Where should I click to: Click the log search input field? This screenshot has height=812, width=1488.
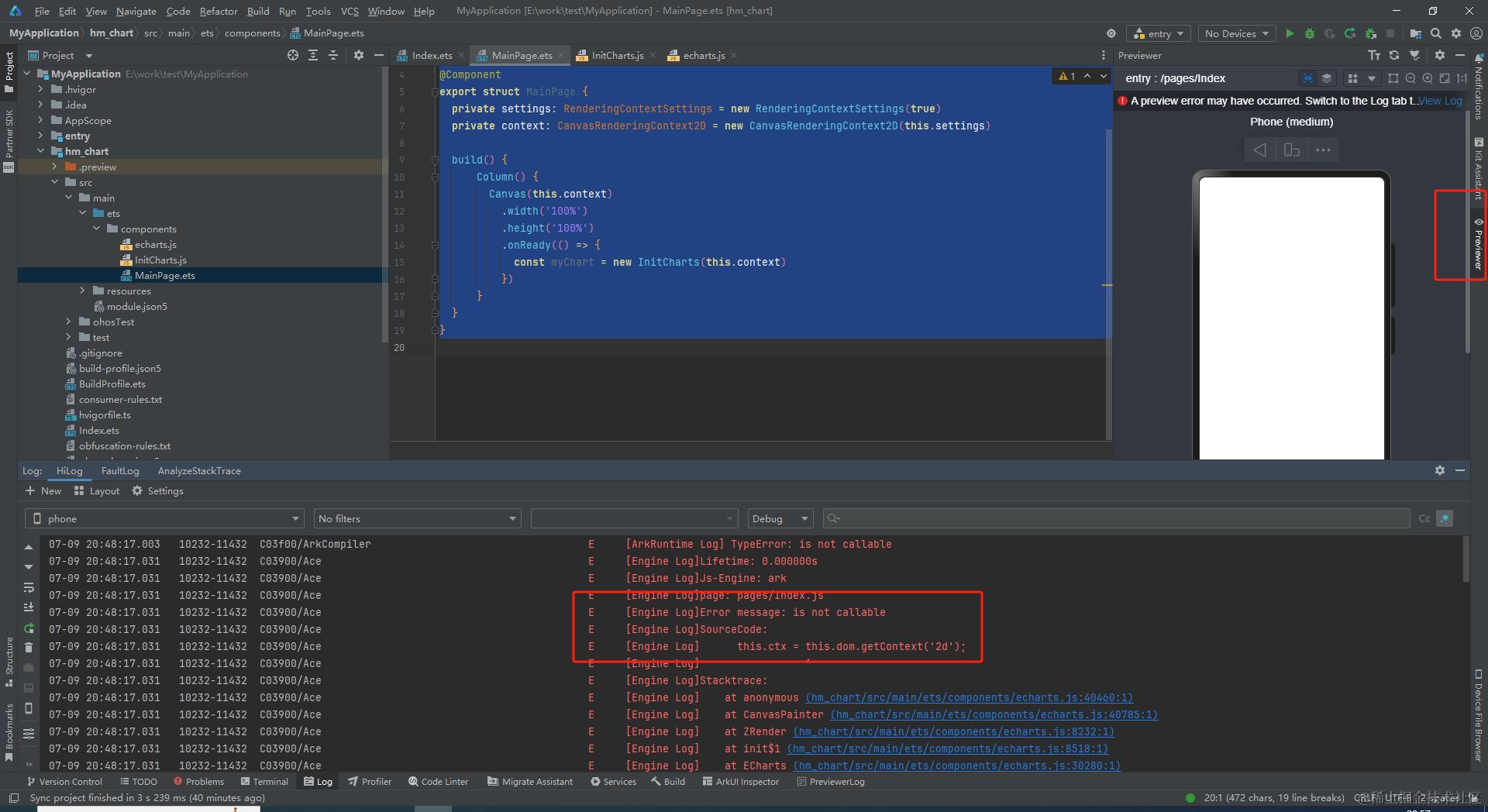pyautogui.click(x=1116, y=518)
